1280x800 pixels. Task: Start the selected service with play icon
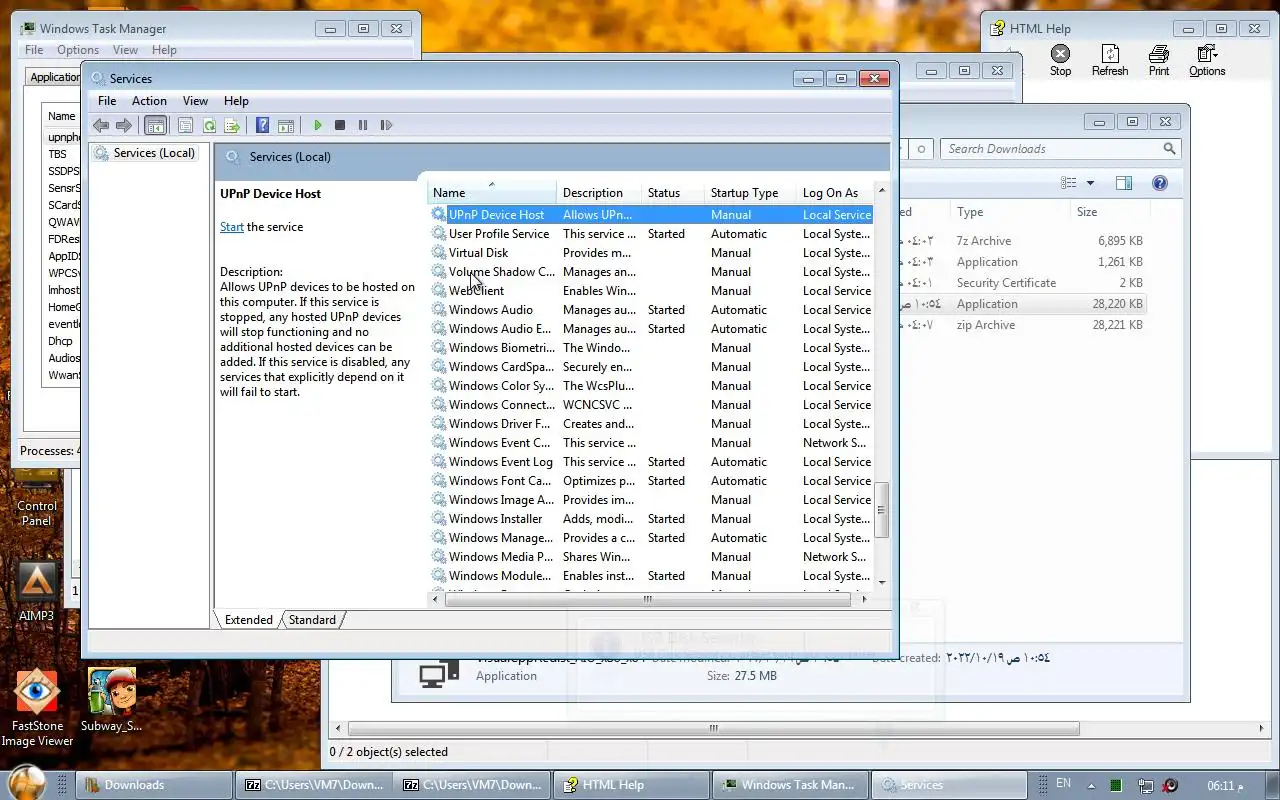[318, 125]
